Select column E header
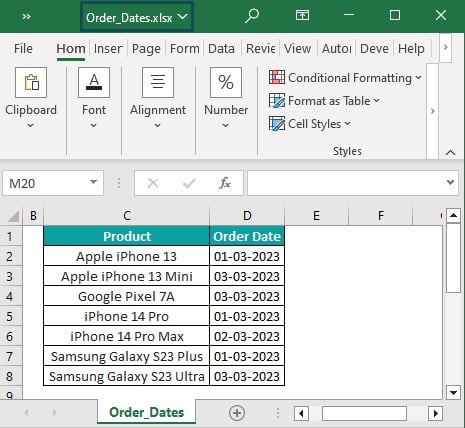This screenshot has width=465, height=428. (316, 216)
